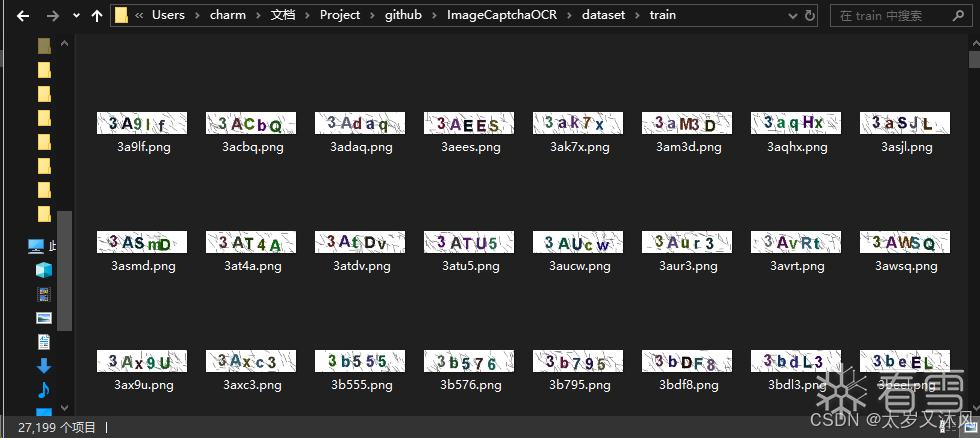
Task: Expand the chevron after Project
Action: [x=372, y=16]
